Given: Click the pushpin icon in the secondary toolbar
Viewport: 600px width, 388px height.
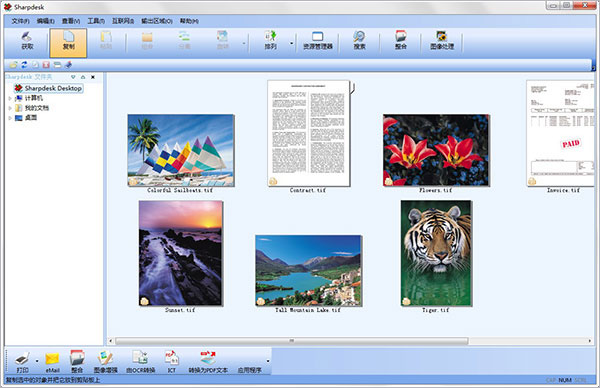Looking at the screenshot, I should pos(68,65).
